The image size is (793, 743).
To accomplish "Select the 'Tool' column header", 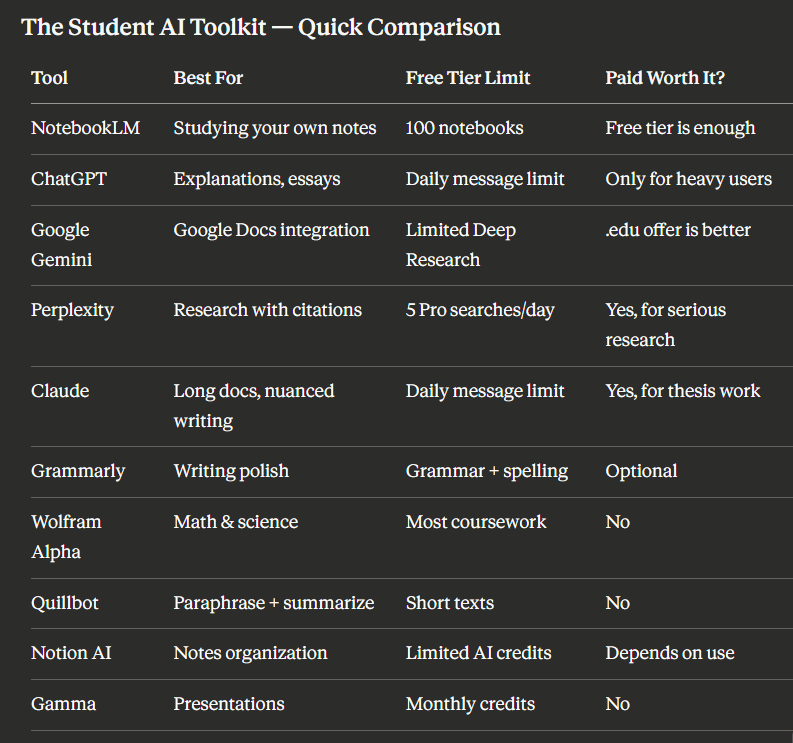I will (50, 78).
